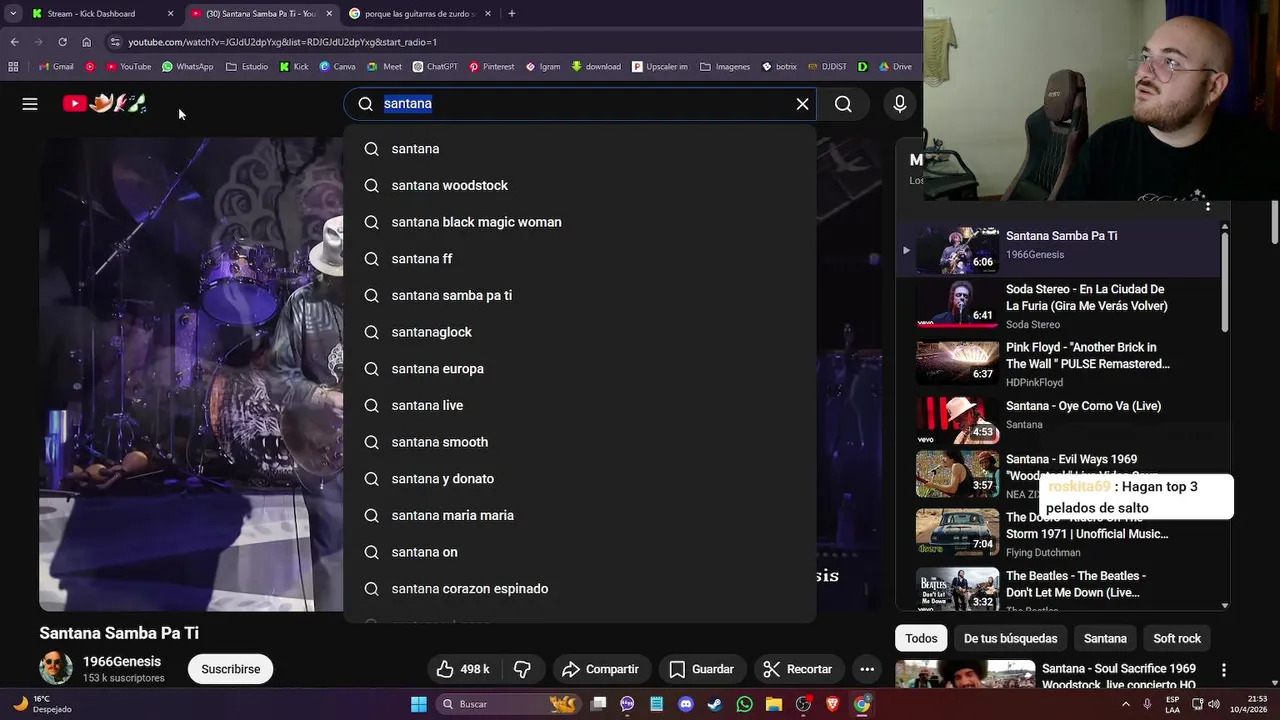Viewport: 1280px width, 720px height.
Task: Choose suggestion santana samba pa ti
Action: [580, 295]
